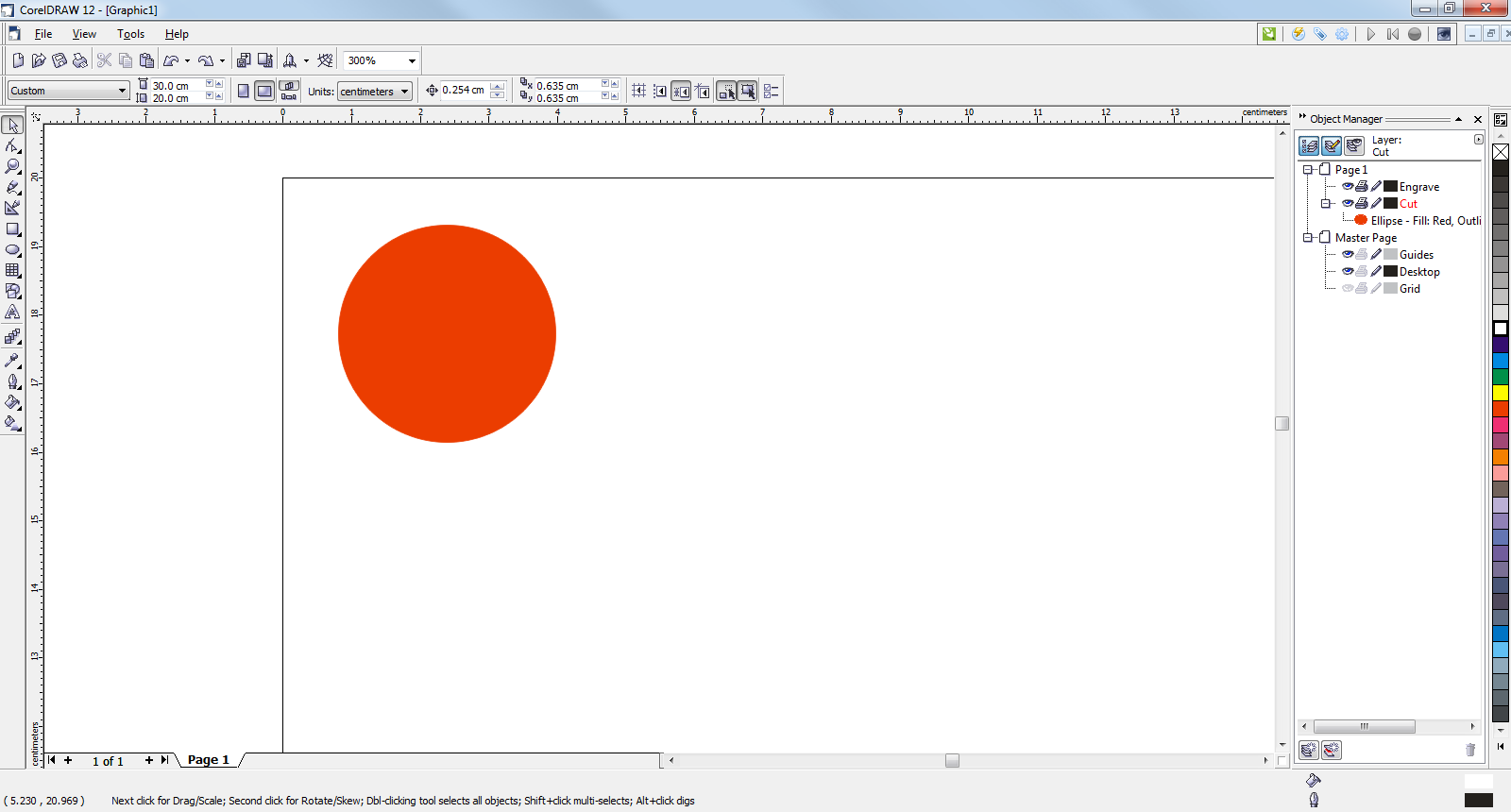Image resolution: width=1511 pixels, height=812 pixels.
Task: Click the Print icon
Action: point(79,60)
